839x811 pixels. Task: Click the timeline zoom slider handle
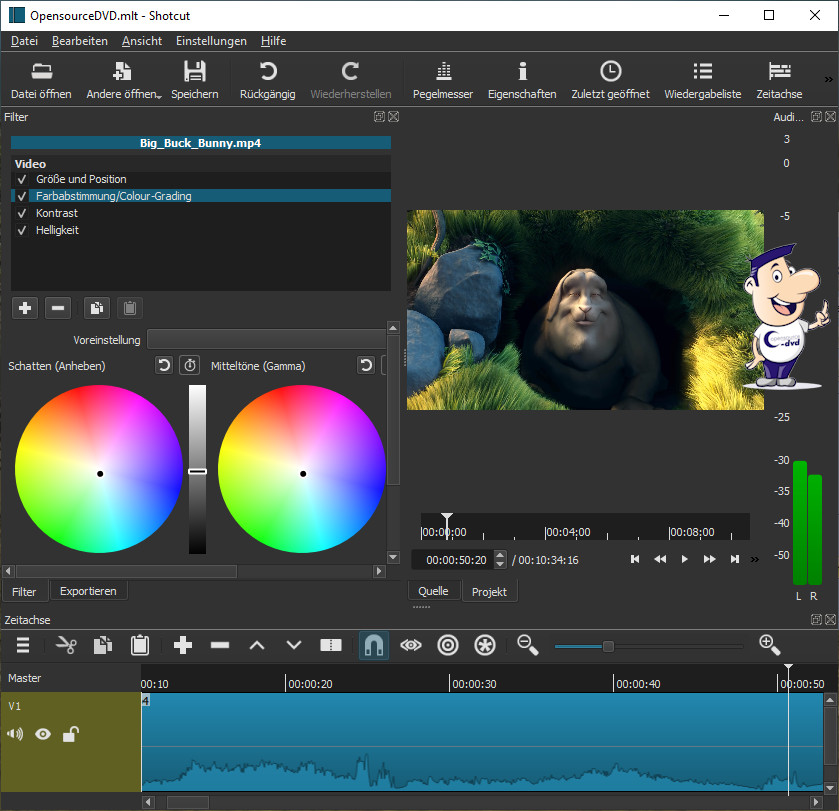[x=607, y=646]
